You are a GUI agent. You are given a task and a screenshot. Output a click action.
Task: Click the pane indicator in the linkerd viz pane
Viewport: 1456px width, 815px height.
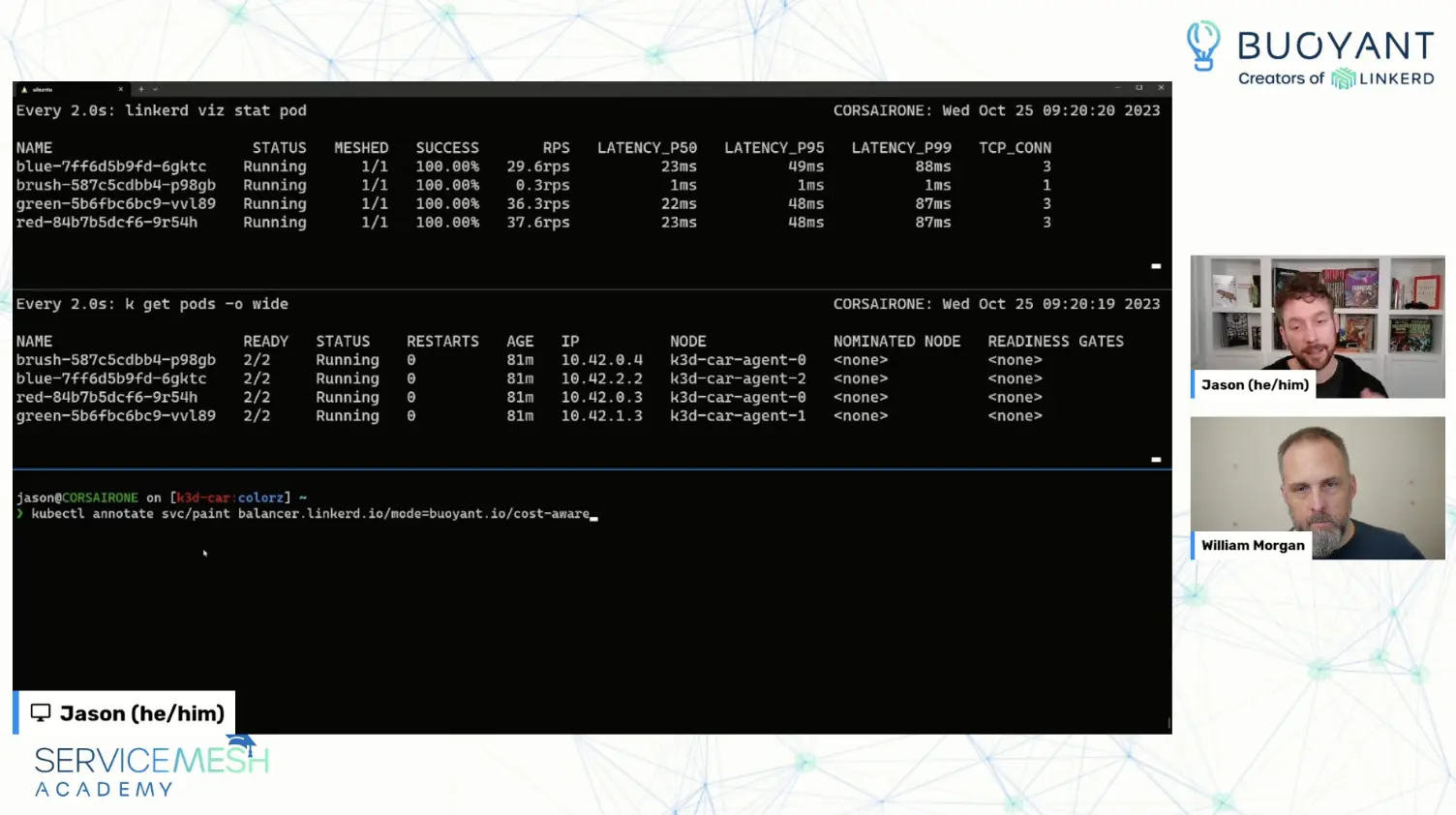pos(1155,265)
